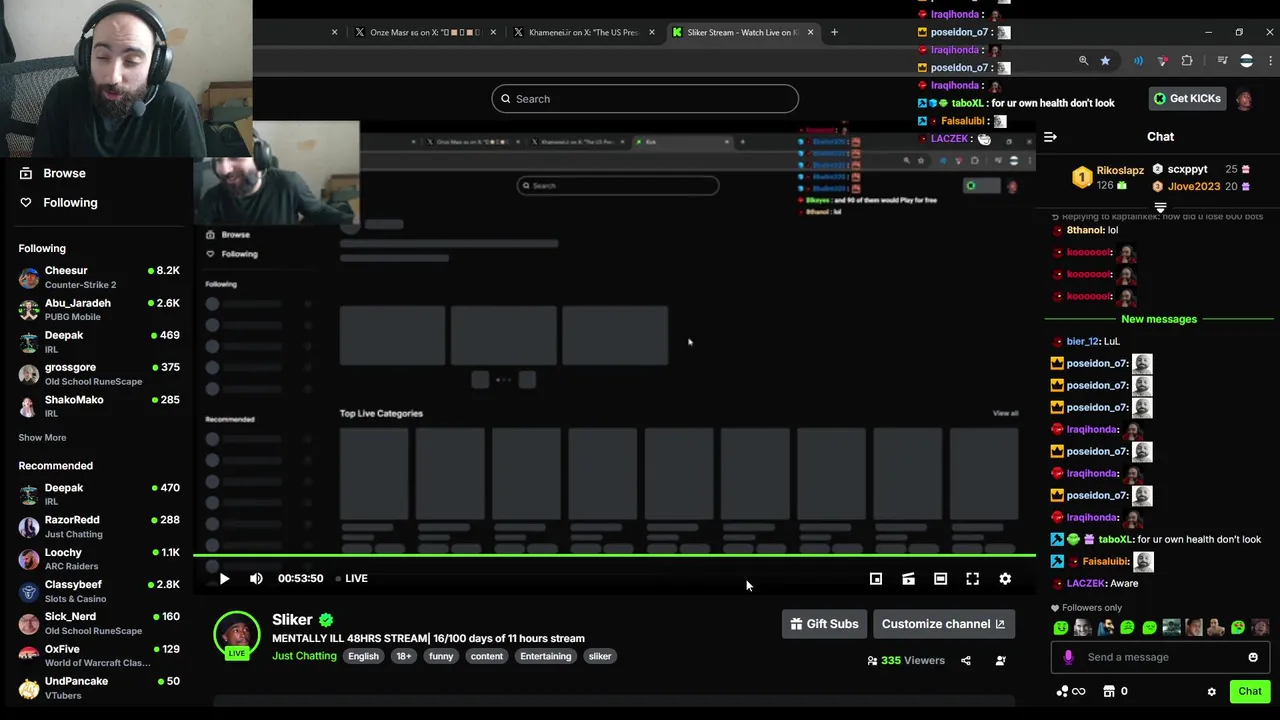Click the Send a message field
1280x720 pixels.
point(1160,657)
